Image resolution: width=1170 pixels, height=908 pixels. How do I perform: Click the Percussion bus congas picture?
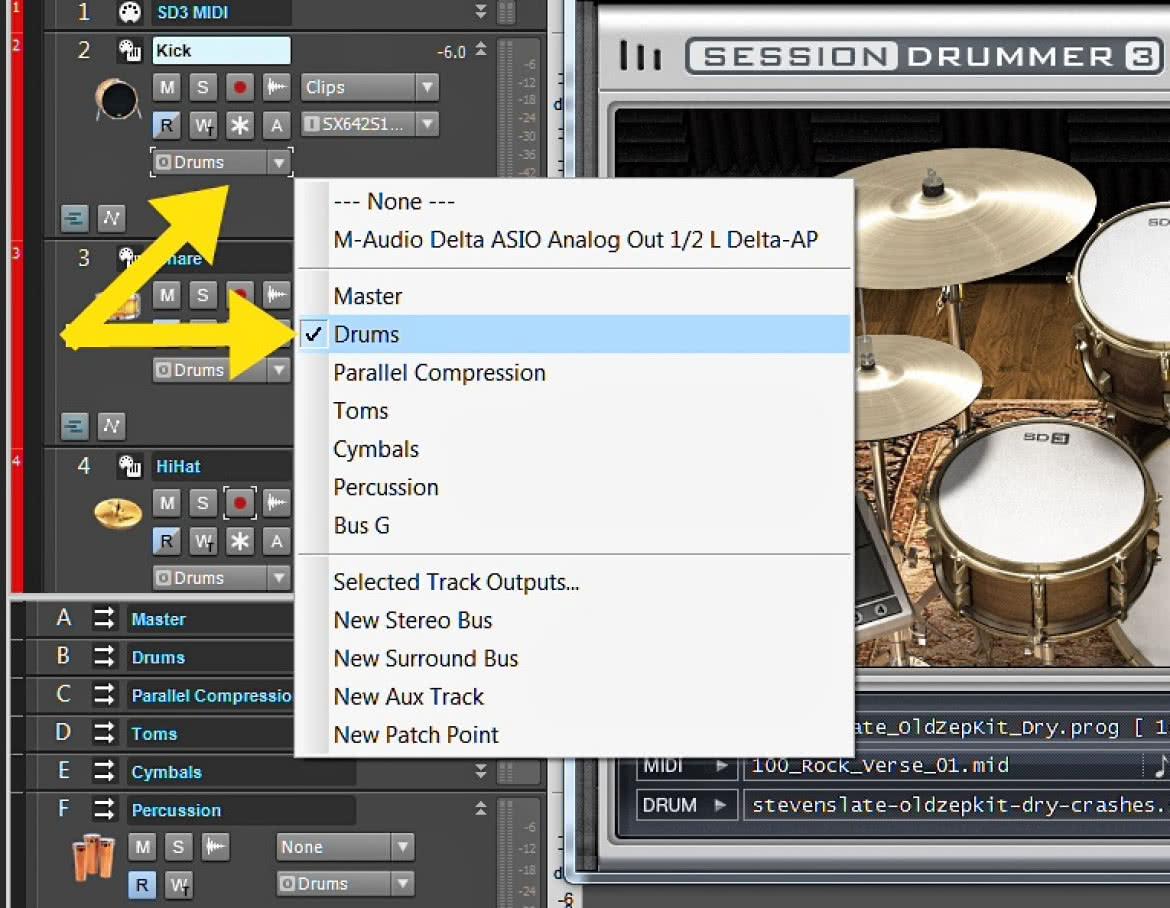click(x=93, y=856)
